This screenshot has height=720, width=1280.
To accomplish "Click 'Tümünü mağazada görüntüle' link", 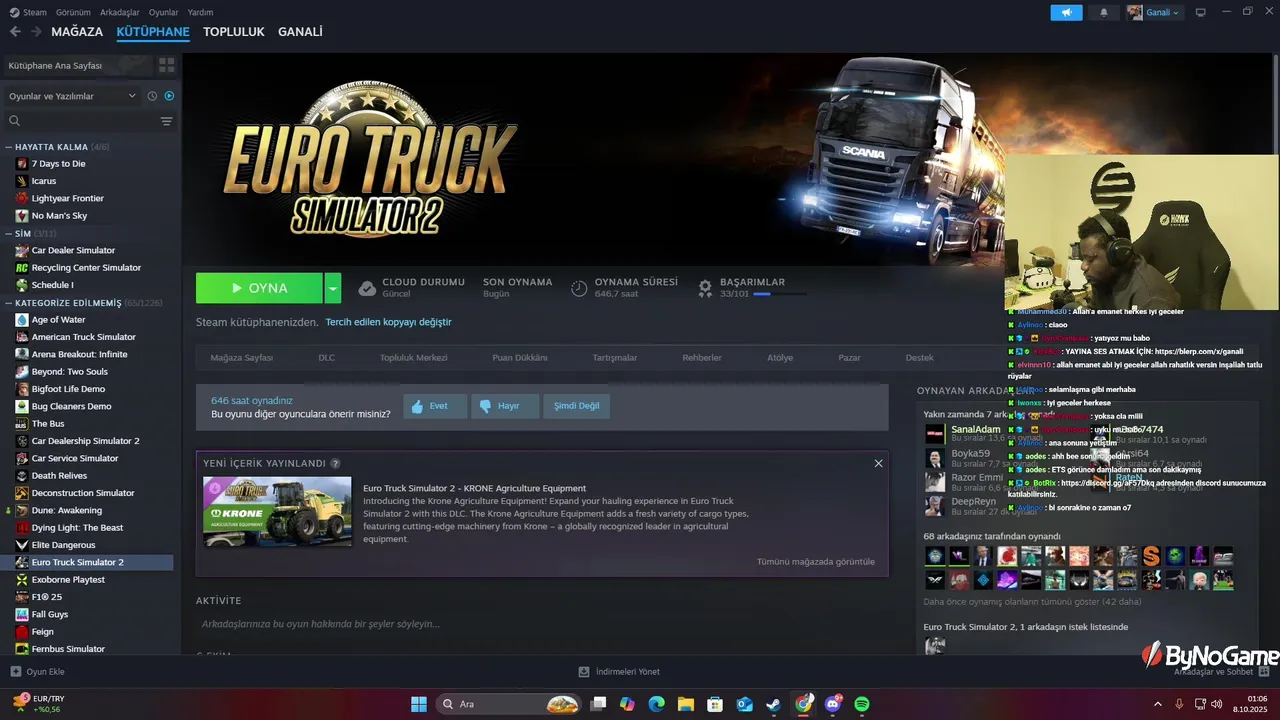I will point(816,562).
